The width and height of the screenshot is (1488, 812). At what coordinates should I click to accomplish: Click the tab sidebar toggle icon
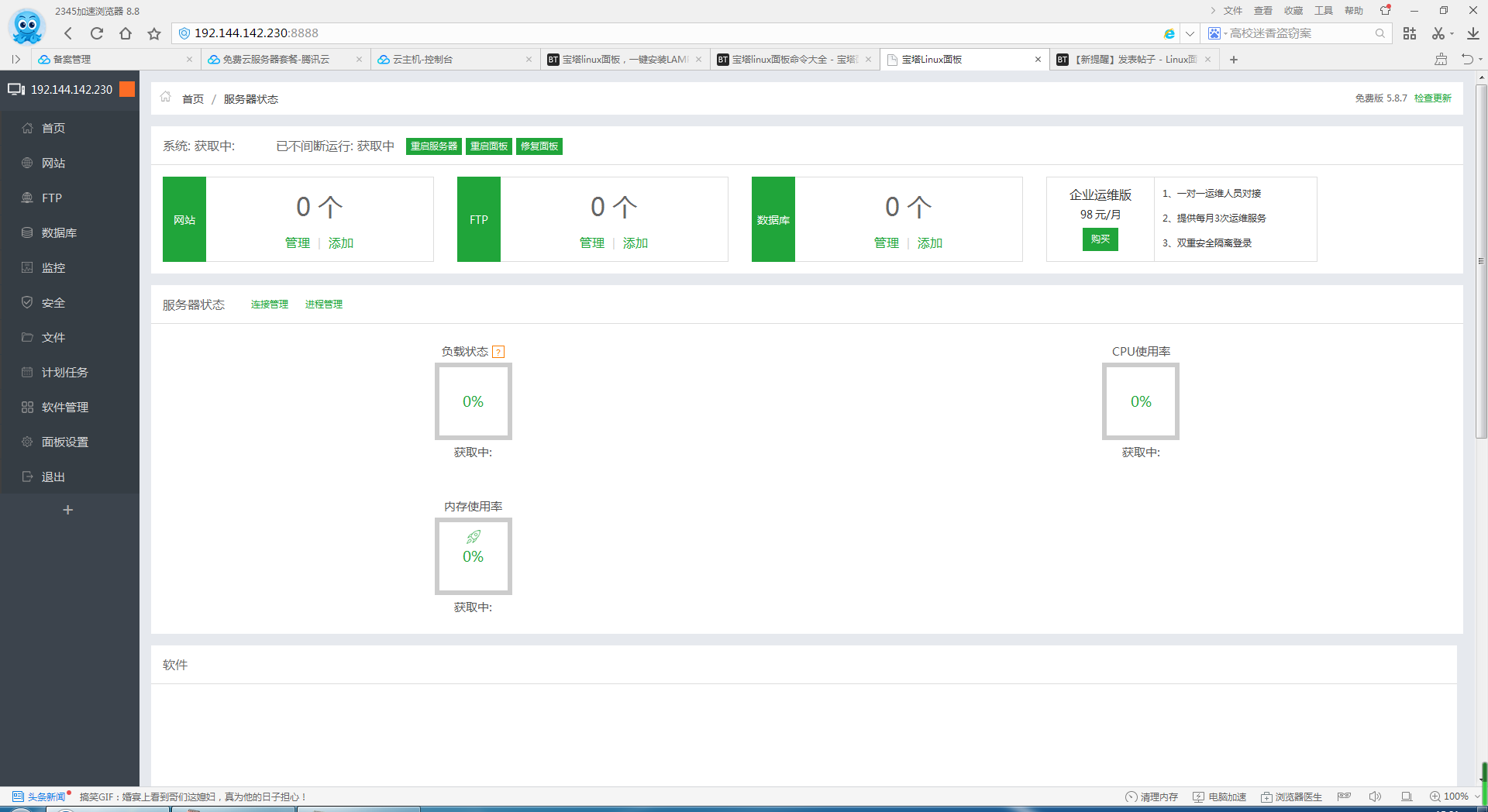(15, 59)
